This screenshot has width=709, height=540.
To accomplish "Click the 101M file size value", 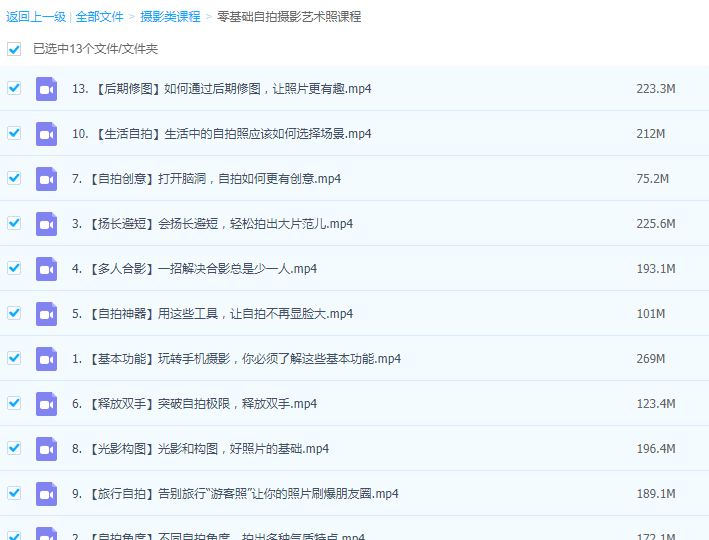I will click(x=651, y=314).
